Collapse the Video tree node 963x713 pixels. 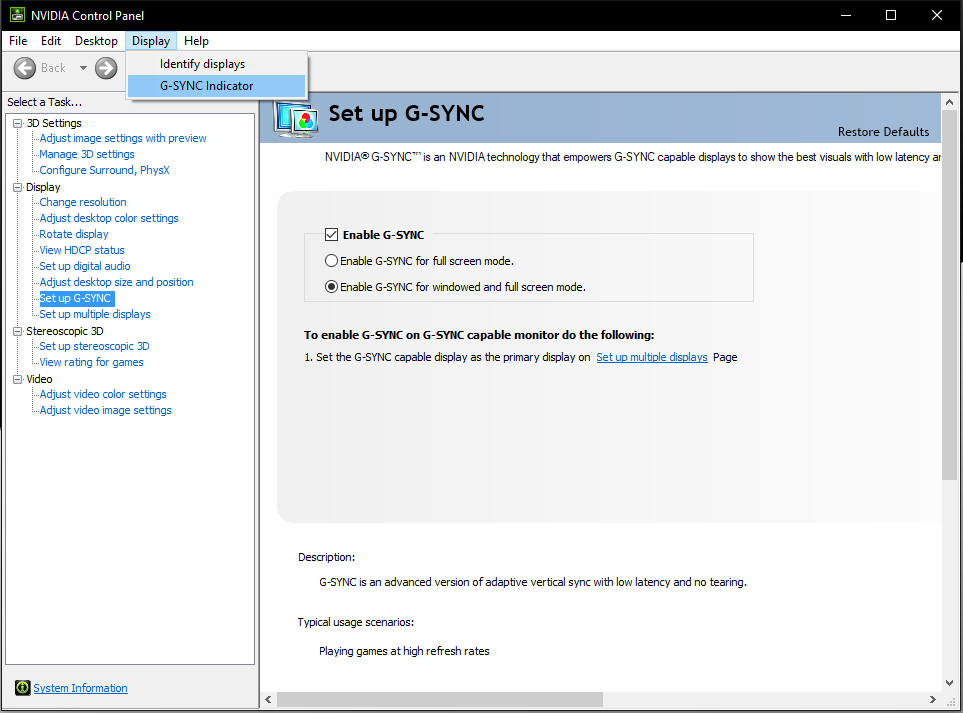(x=18, y=379)
